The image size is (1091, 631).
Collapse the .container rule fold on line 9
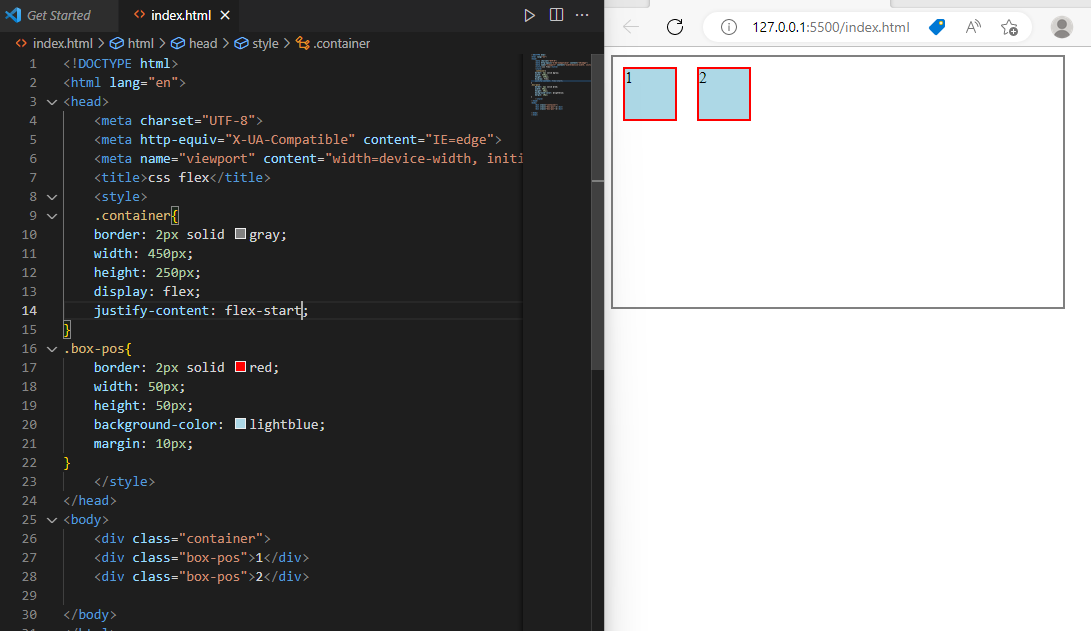51,216
